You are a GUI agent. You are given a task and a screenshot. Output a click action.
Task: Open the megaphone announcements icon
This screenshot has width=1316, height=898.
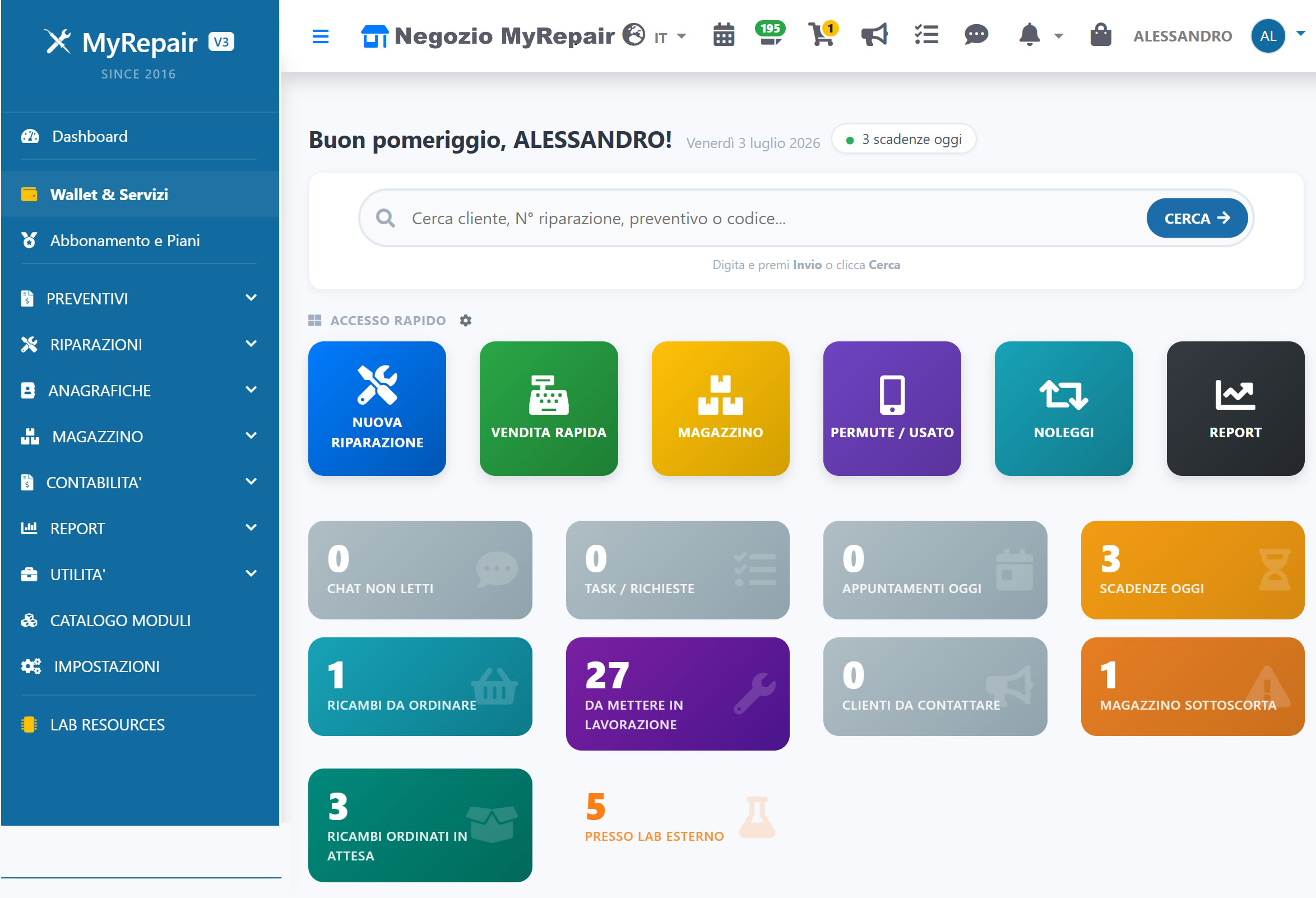(874, 35)
